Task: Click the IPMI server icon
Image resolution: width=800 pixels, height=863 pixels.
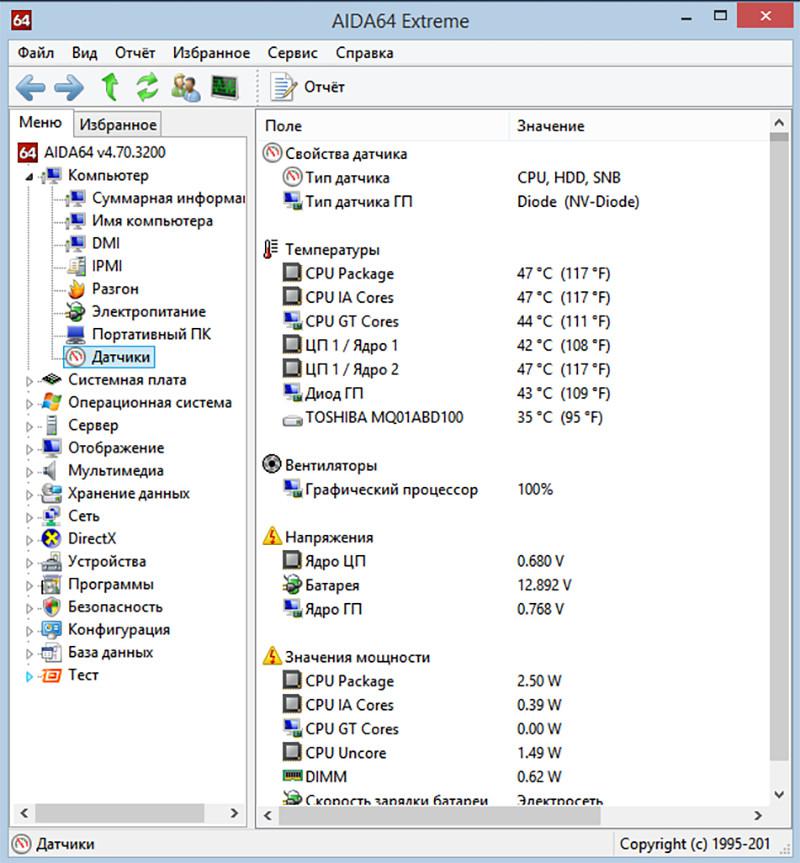Action: (x=76, y=266)
